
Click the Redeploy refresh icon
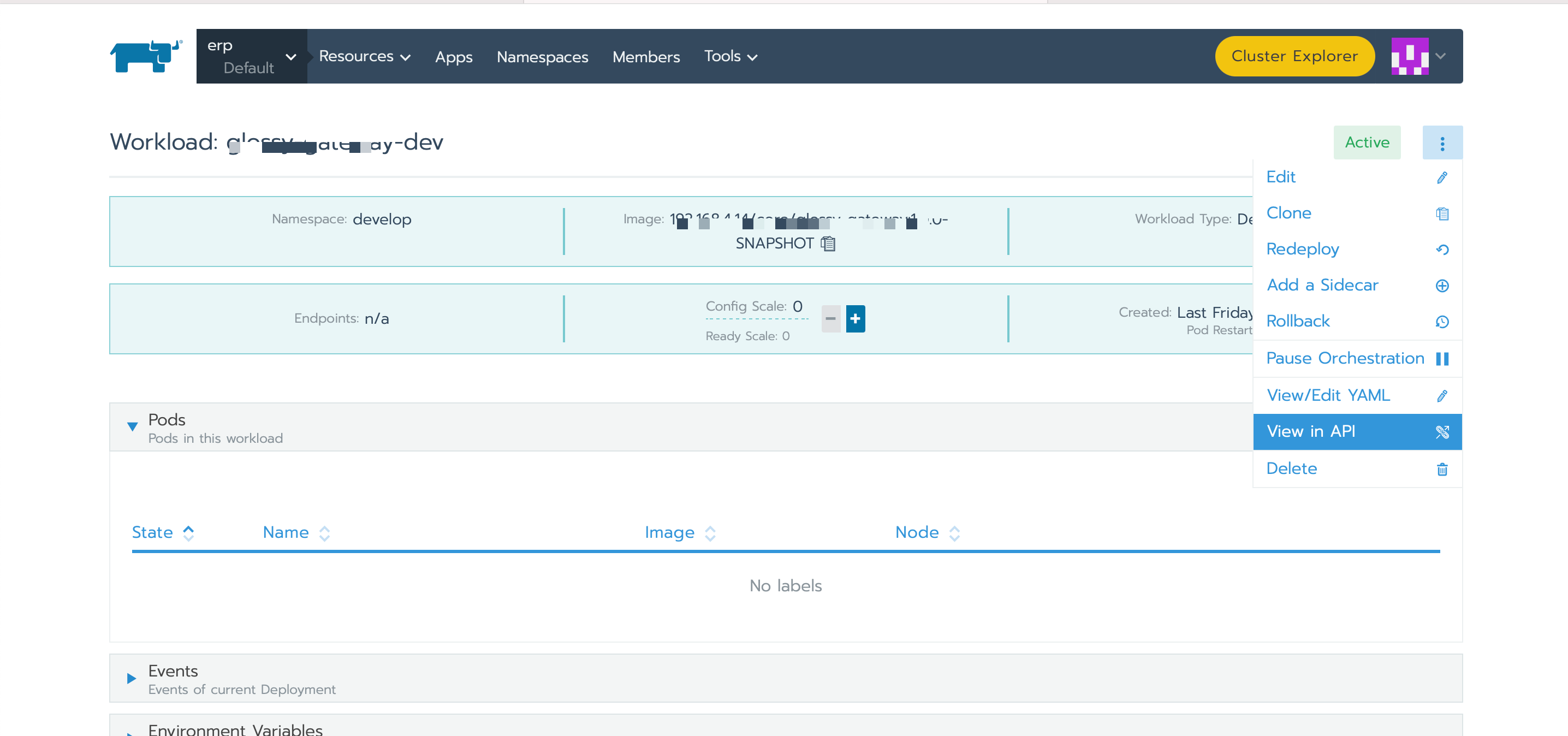pyautogui.click(x=1441, y=250)
